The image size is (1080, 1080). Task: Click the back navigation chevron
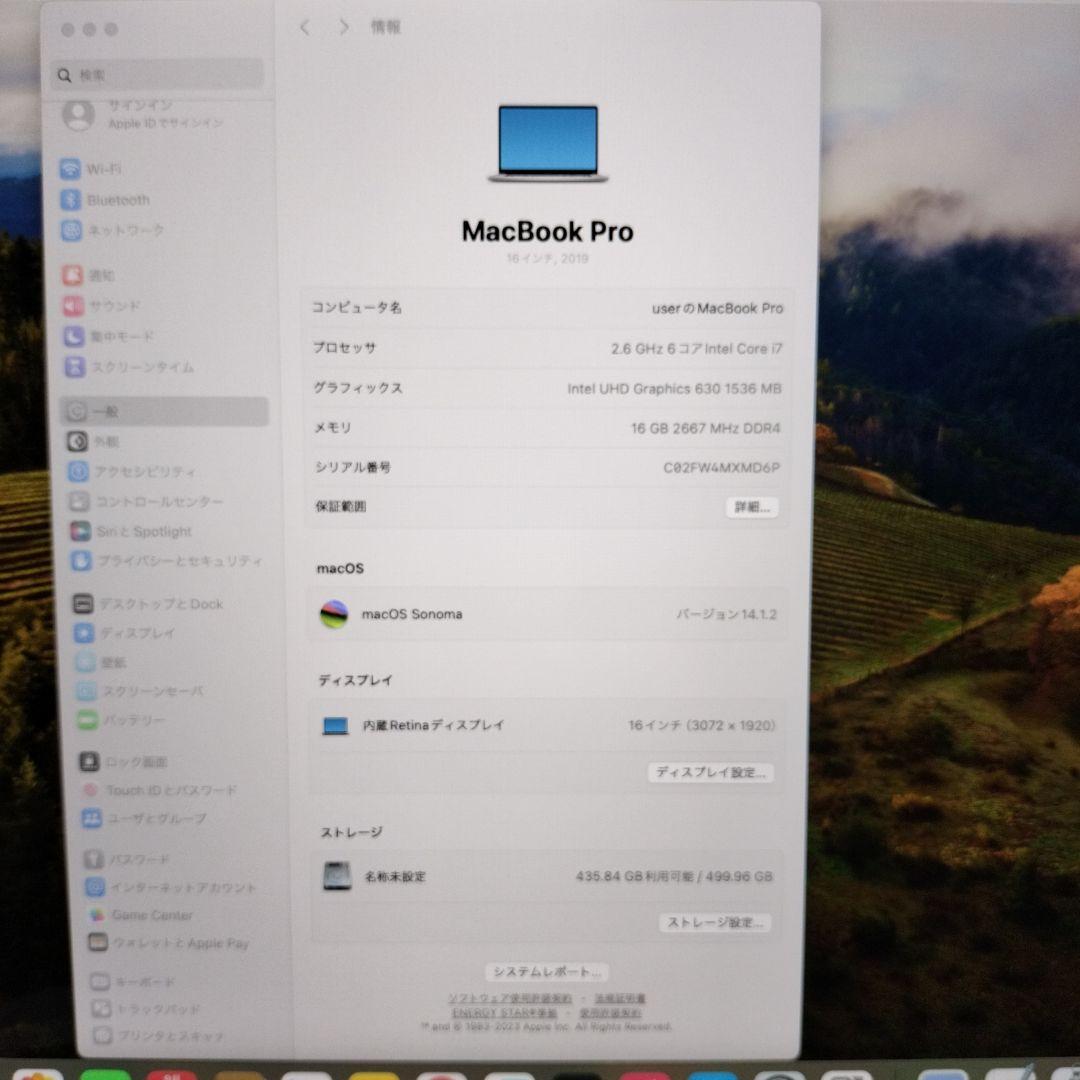304,28
